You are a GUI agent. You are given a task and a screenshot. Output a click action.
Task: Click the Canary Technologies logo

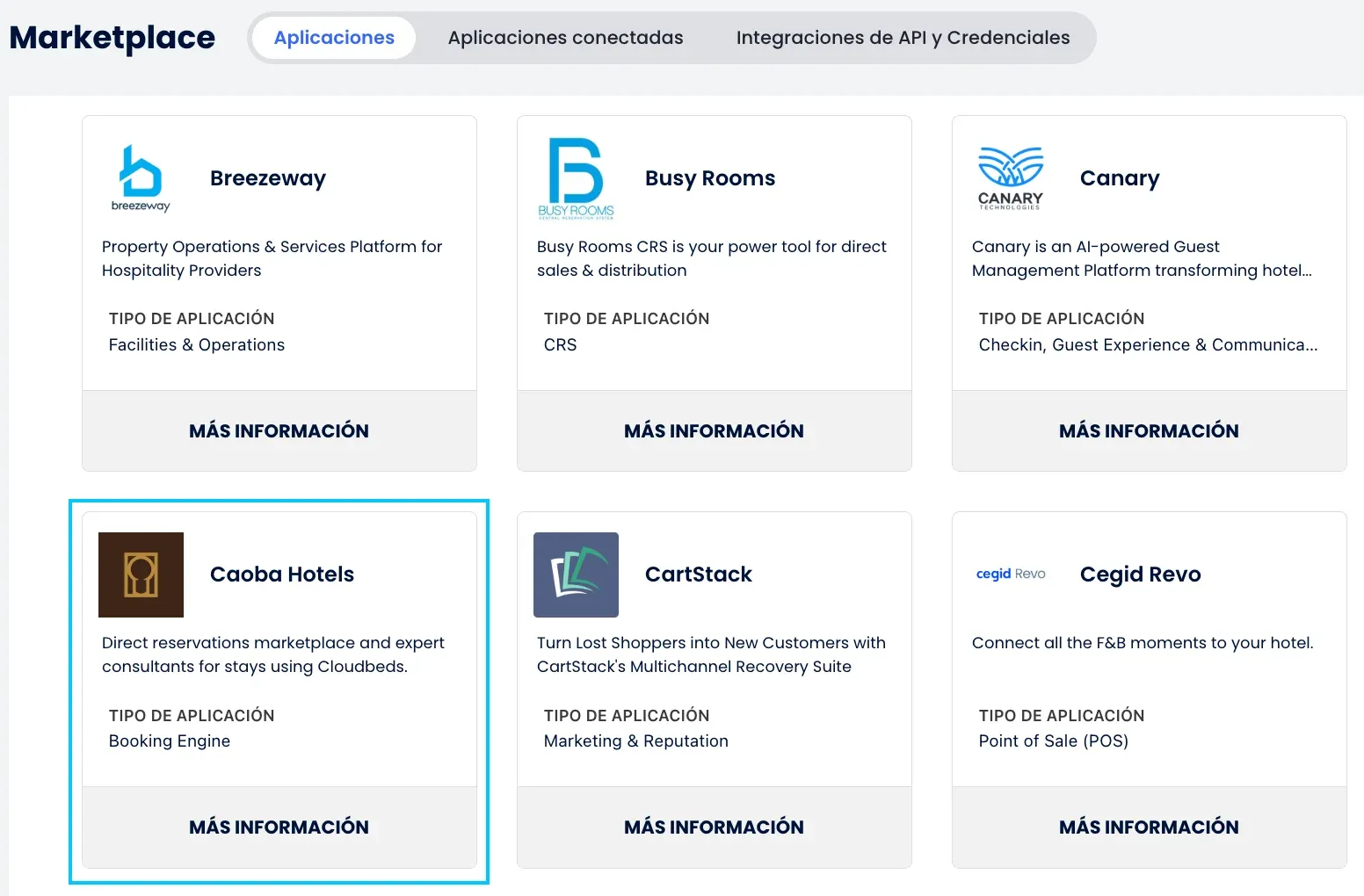click(1011, 178)
